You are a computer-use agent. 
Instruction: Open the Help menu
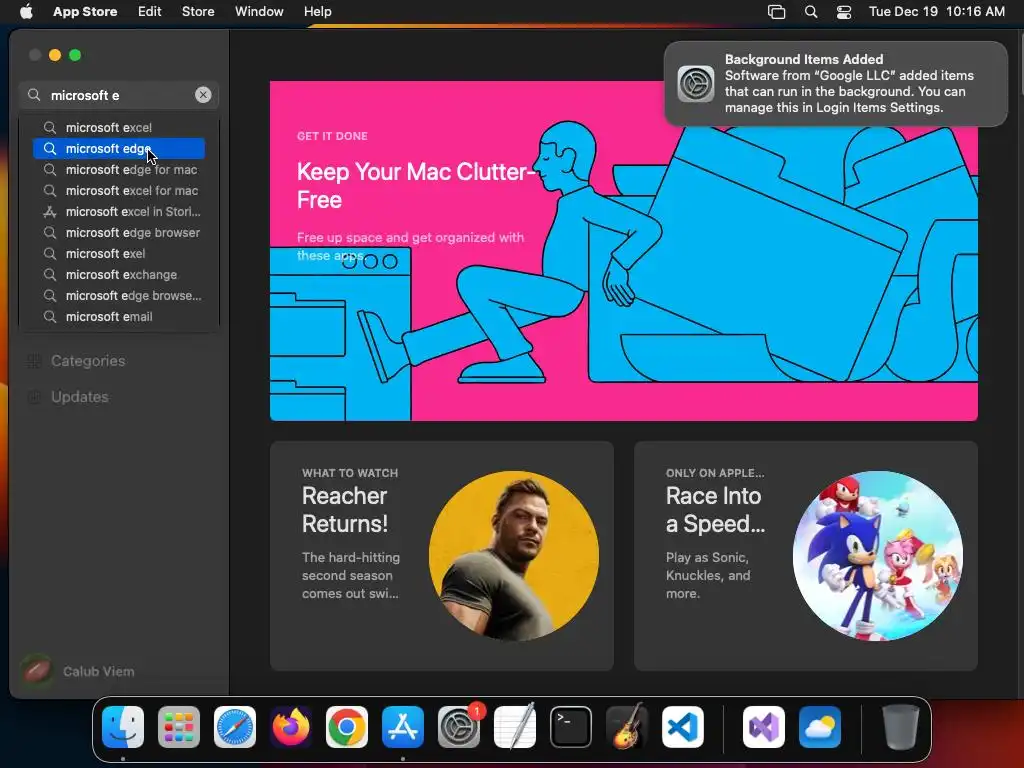pos(317,12)
